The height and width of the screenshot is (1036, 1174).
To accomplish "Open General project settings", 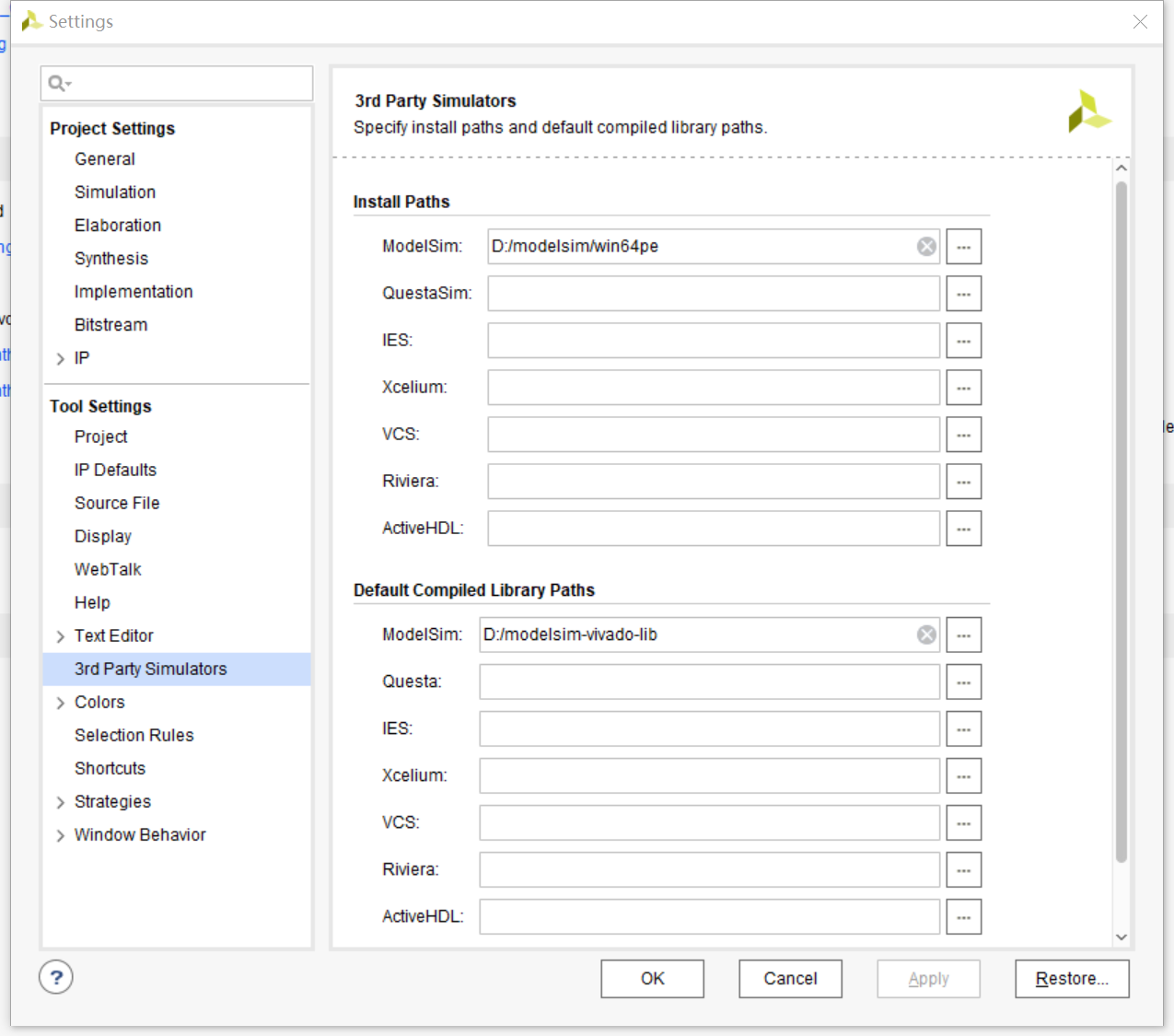I will (x=105, y=159).
